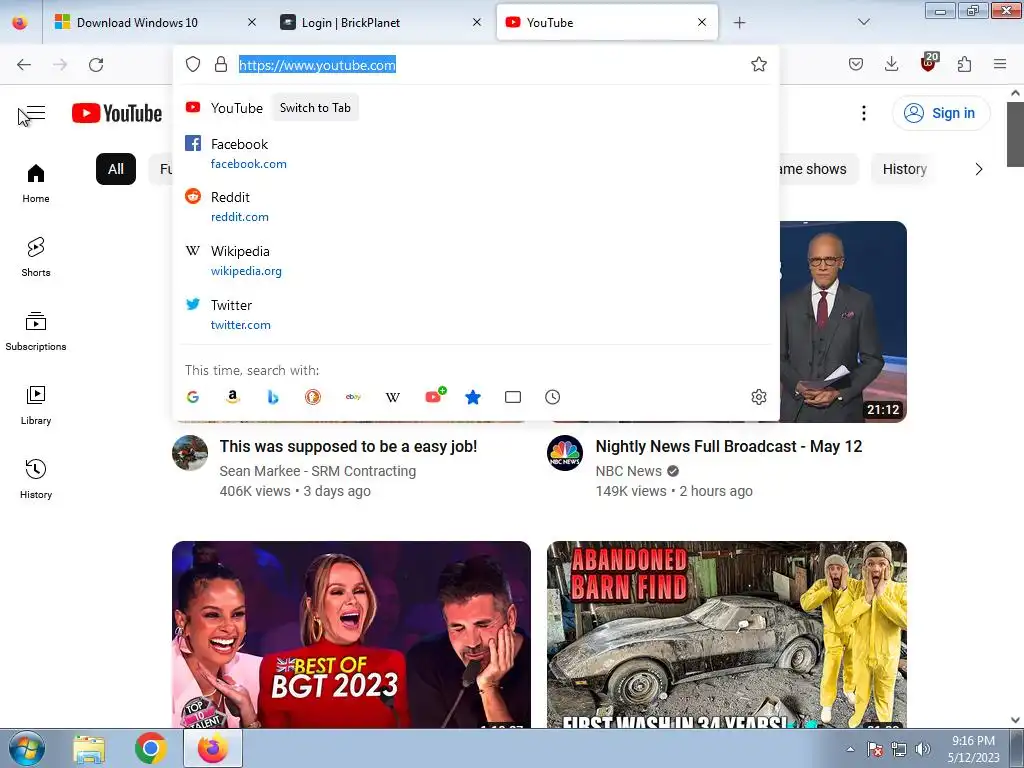Open the Best of BGT 2023 thumbnail

(351, 634)
